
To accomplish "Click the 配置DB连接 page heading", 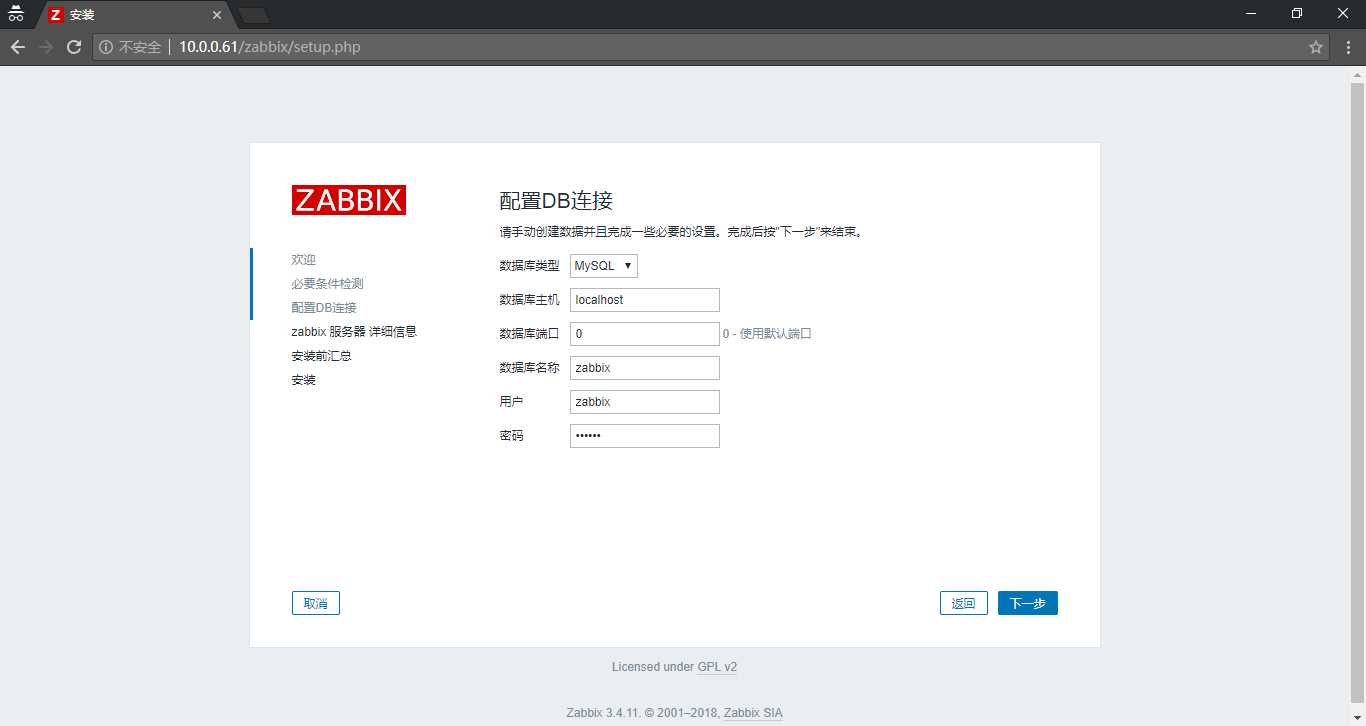I will [x=555, y=200].
